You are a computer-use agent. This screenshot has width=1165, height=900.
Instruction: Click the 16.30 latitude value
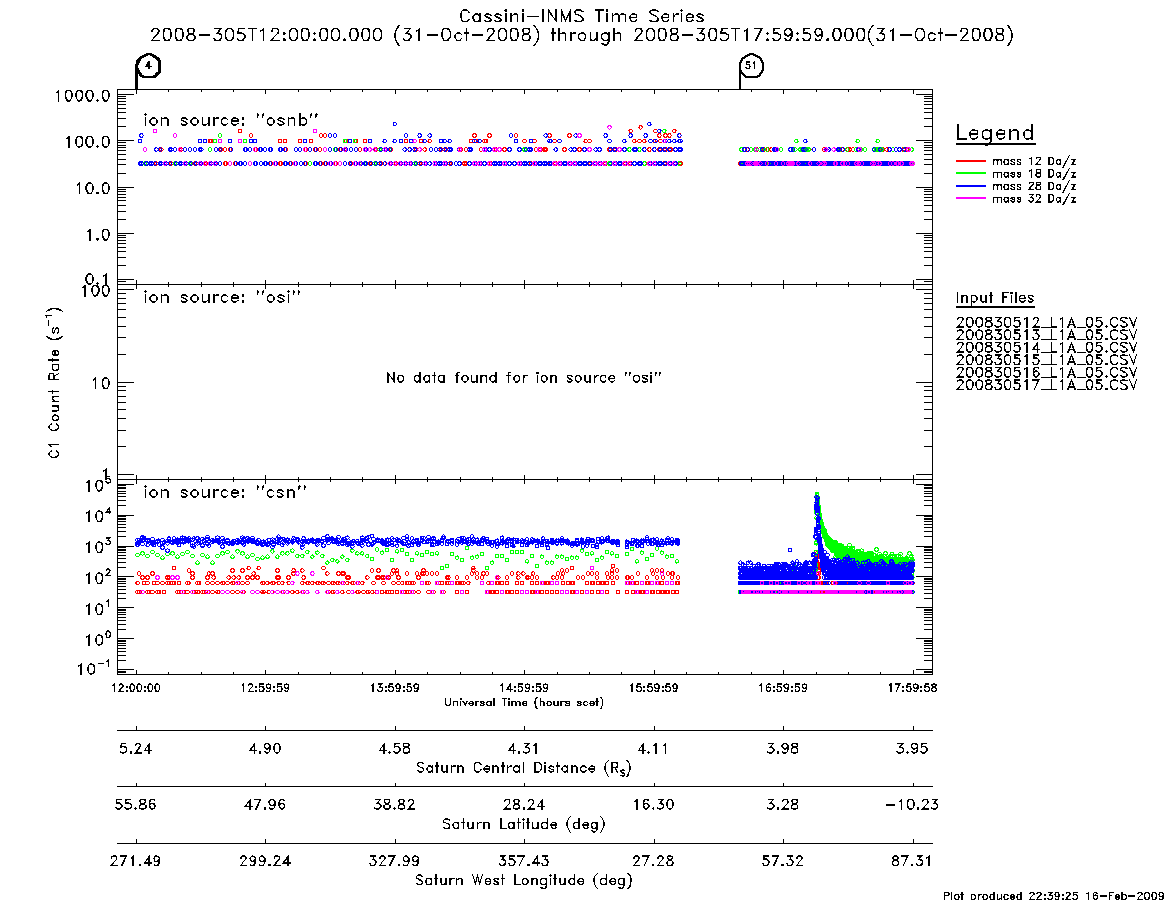[x=654, y=805]
